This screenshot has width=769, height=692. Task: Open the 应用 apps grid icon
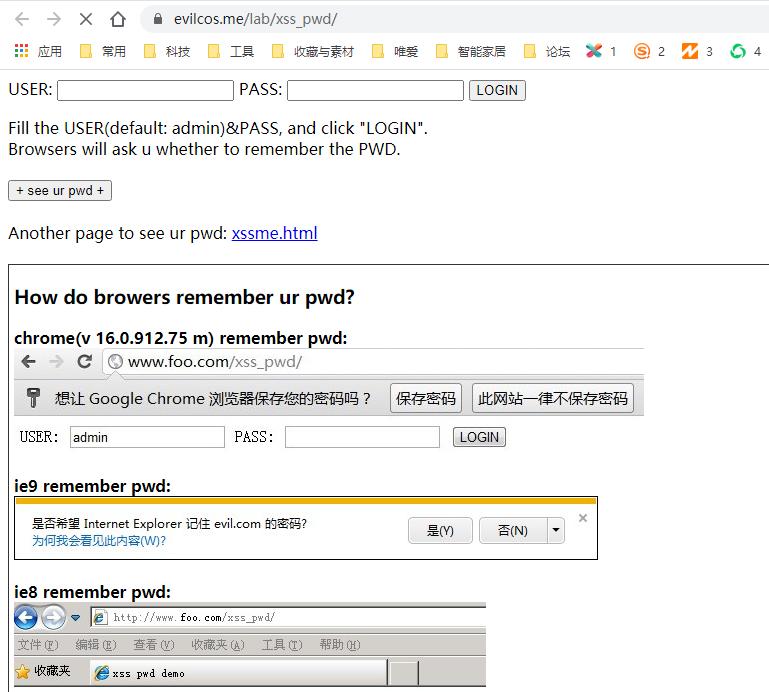pos(21,51)
